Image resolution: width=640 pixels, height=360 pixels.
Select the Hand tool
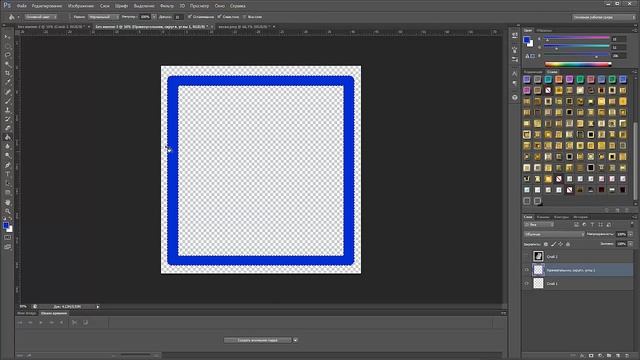tap(7, 202)
